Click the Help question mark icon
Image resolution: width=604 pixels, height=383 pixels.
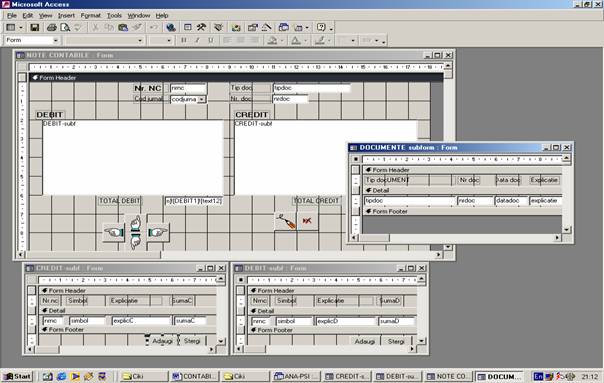(x=321, y=27)
